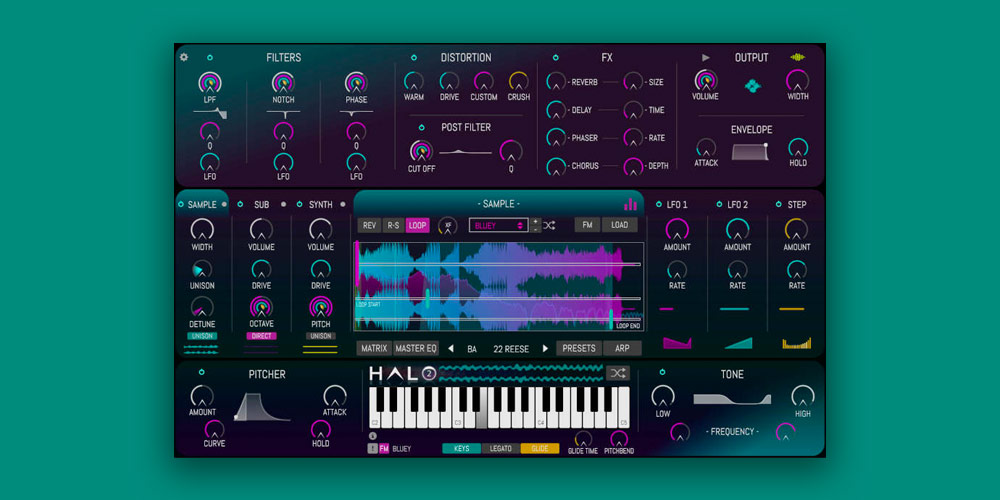Image resolution: width=1000 pixels, height=500 pixels.
Task: Open the MASTER EQ panel
Action: click(x=416, y=349)
